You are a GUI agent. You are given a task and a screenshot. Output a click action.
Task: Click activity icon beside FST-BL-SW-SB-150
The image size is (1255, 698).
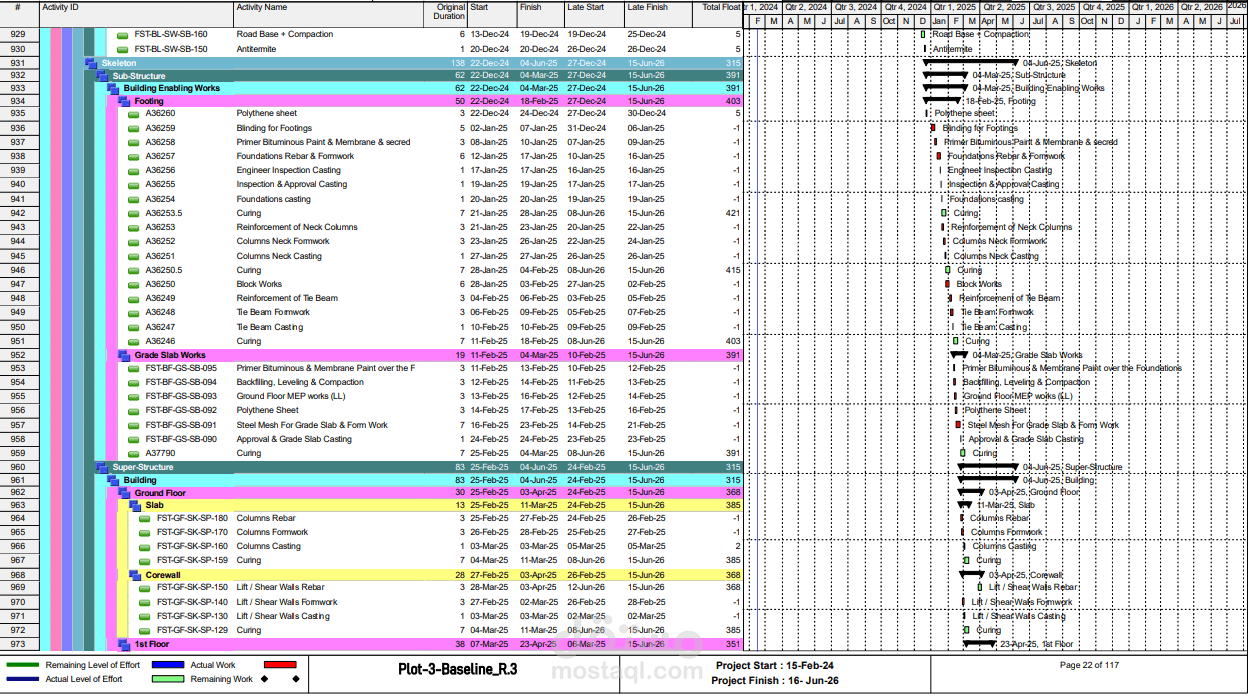pos(123,49)
